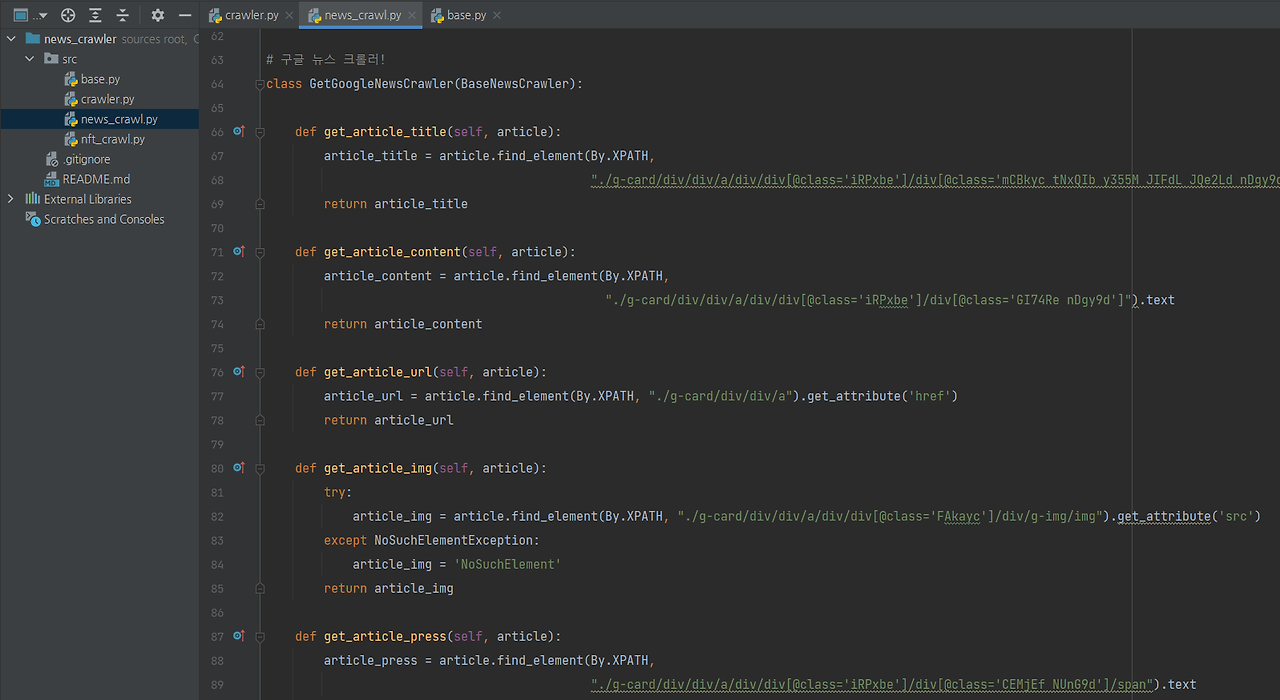Screen dimensions: 1280x700
Task: Close the news_crawl.py tab
Action: tap(412, 15)
